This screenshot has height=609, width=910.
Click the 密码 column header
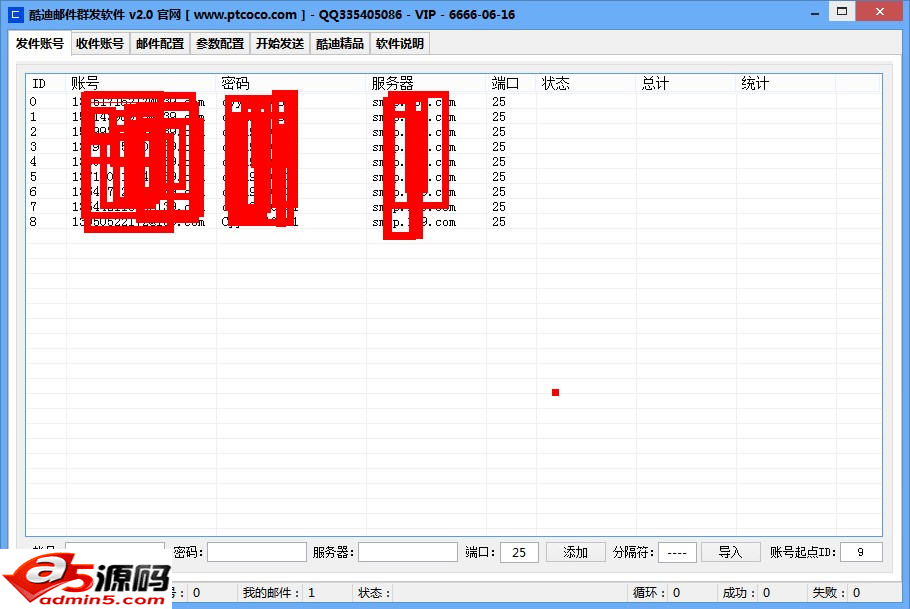[x=291, y=84]
